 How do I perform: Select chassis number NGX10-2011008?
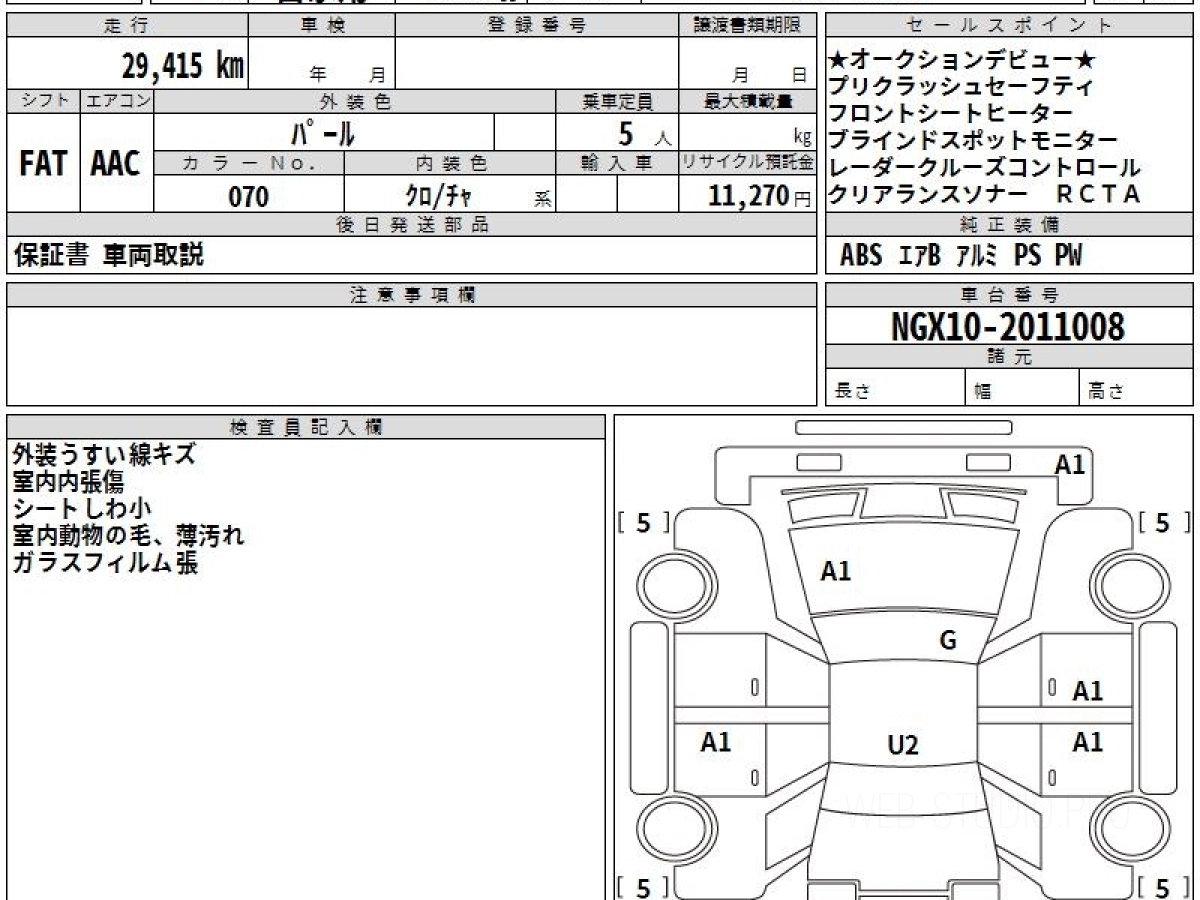(1008, 326)
